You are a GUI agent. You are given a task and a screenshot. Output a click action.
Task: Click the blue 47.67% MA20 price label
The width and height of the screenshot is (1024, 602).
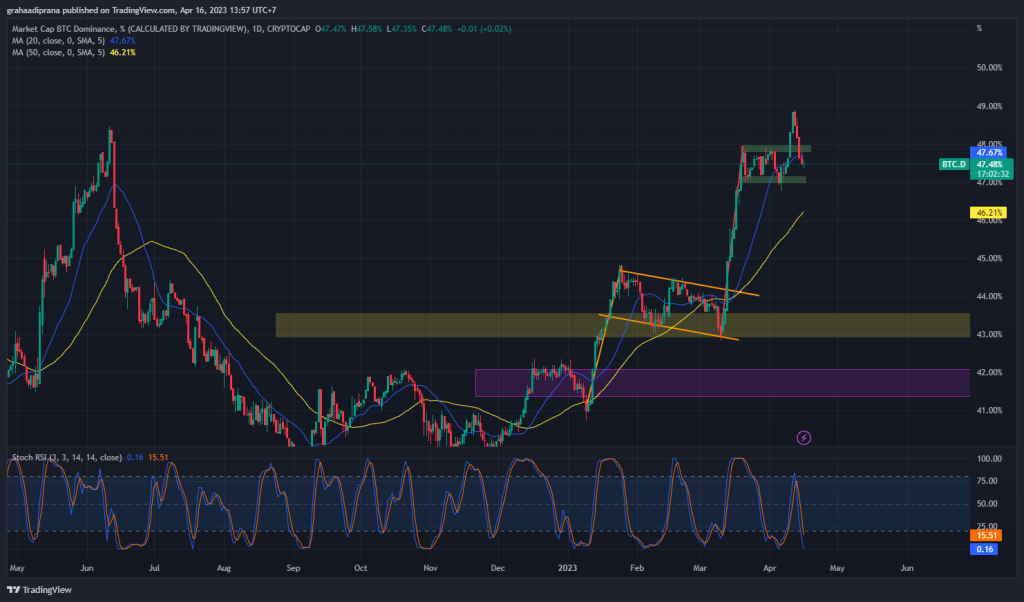(989, 153)
